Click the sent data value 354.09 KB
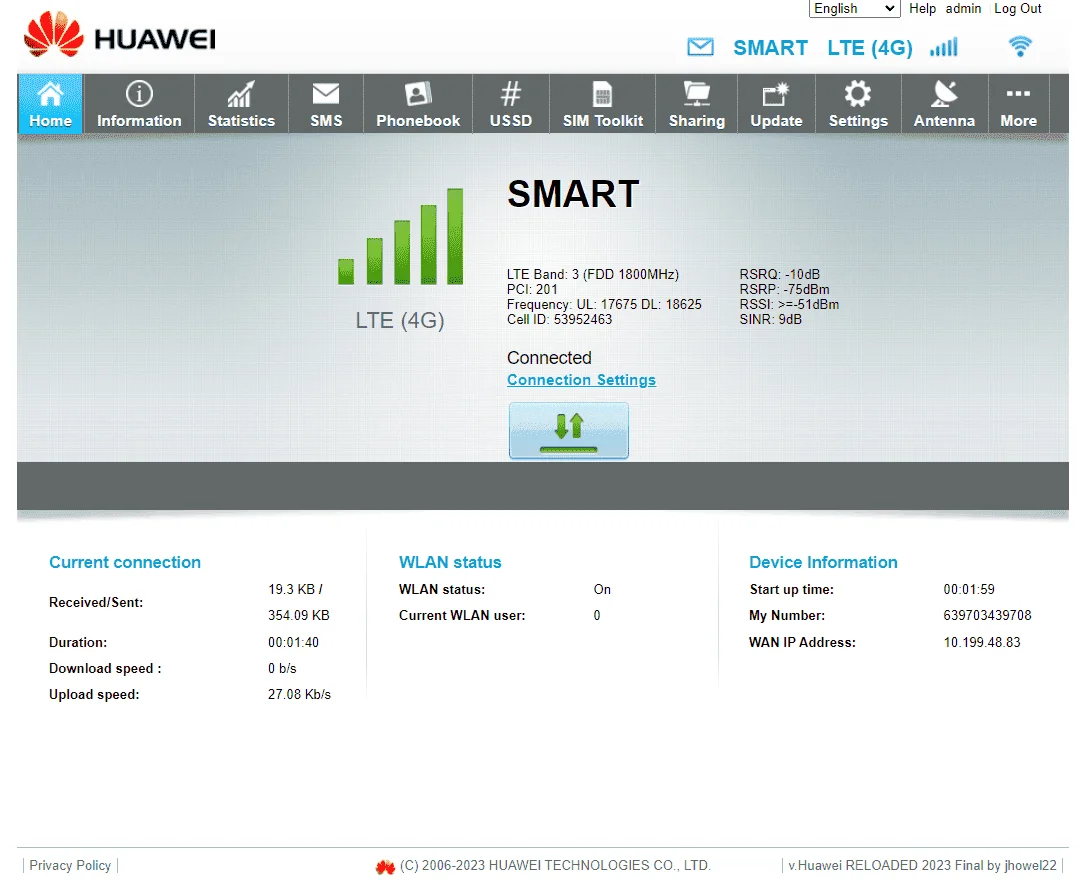Viewport: 1081px width, 887px height. (299, 615)
